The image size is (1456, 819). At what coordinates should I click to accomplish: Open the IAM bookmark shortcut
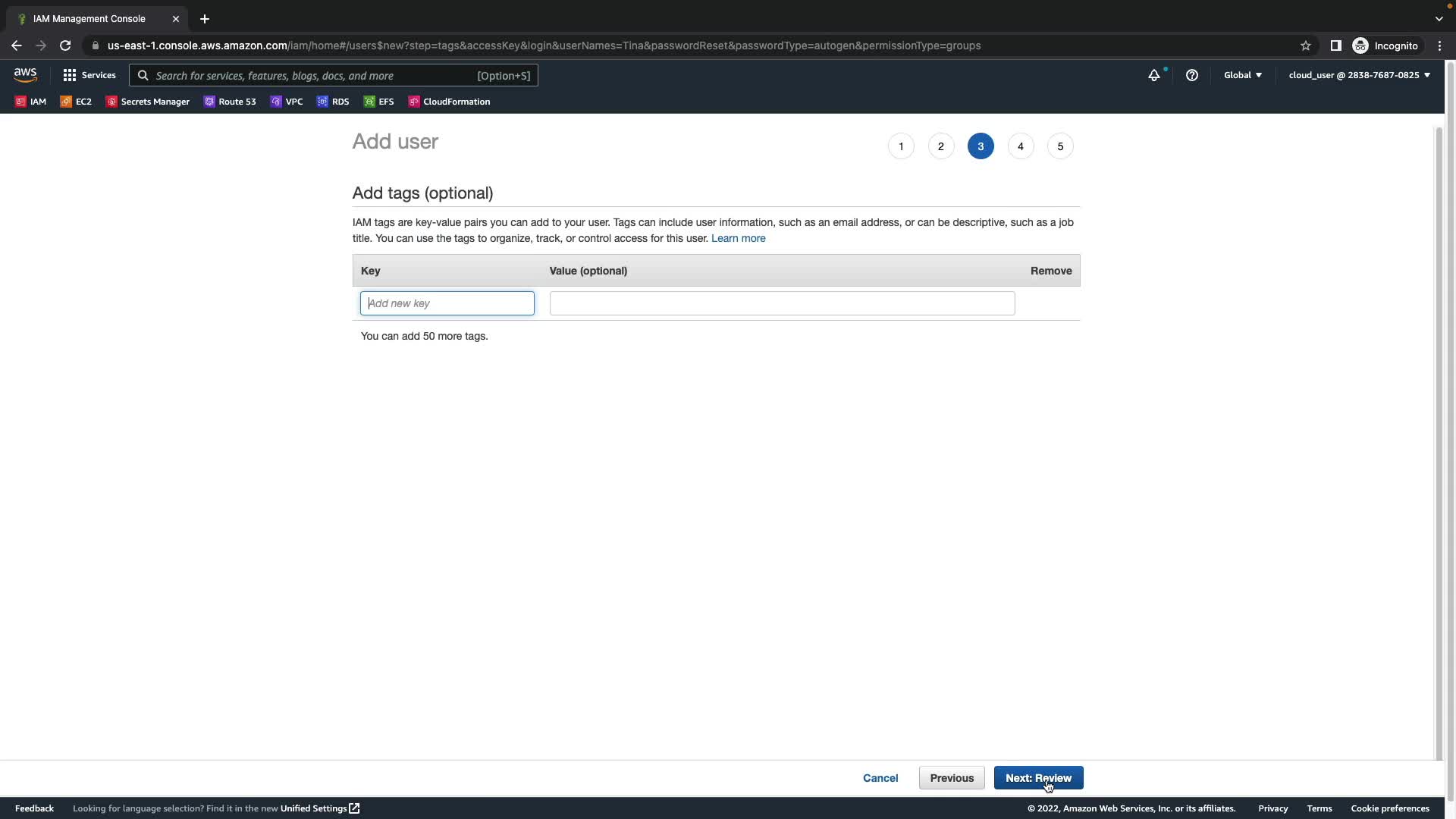30,102
